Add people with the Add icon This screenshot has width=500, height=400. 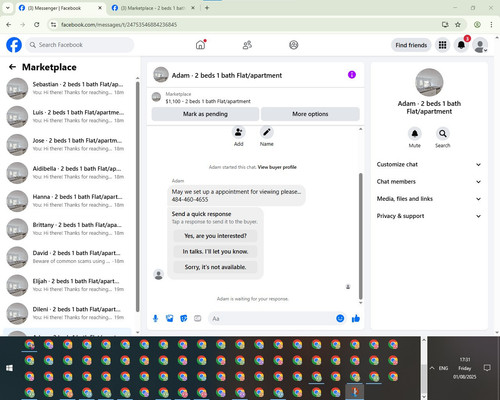(x=239, y=133)
